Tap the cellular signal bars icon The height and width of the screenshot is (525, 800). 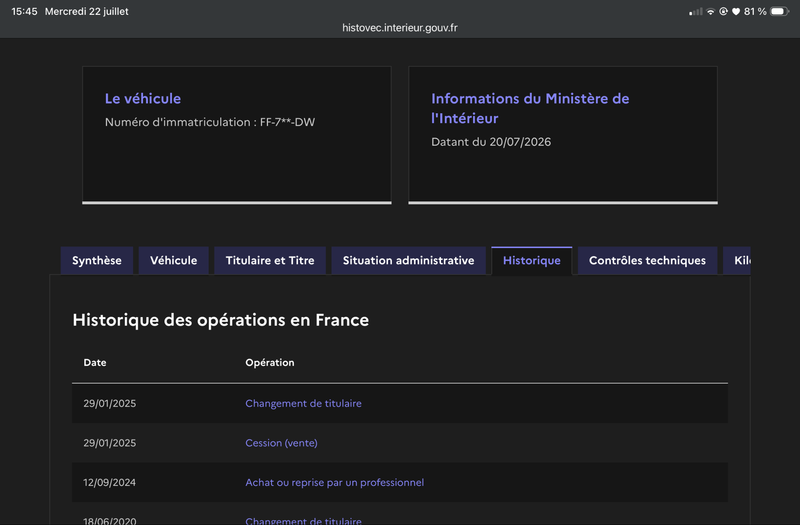tap(696, 11)
